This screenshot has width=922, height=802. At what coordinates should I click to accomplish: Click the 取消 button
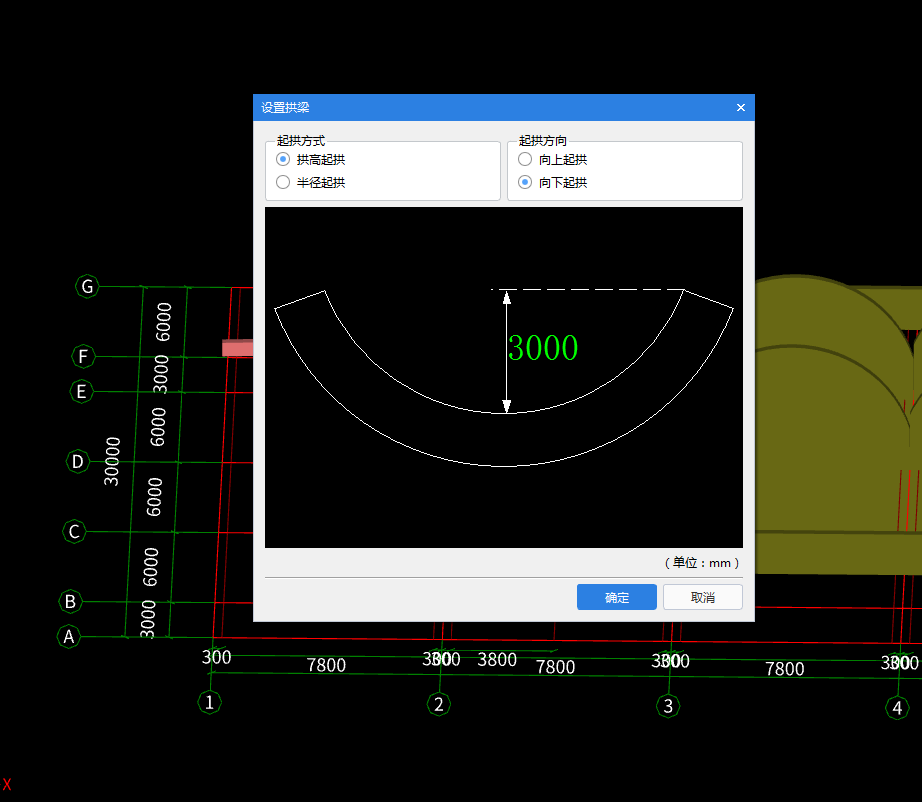[703, 597]
